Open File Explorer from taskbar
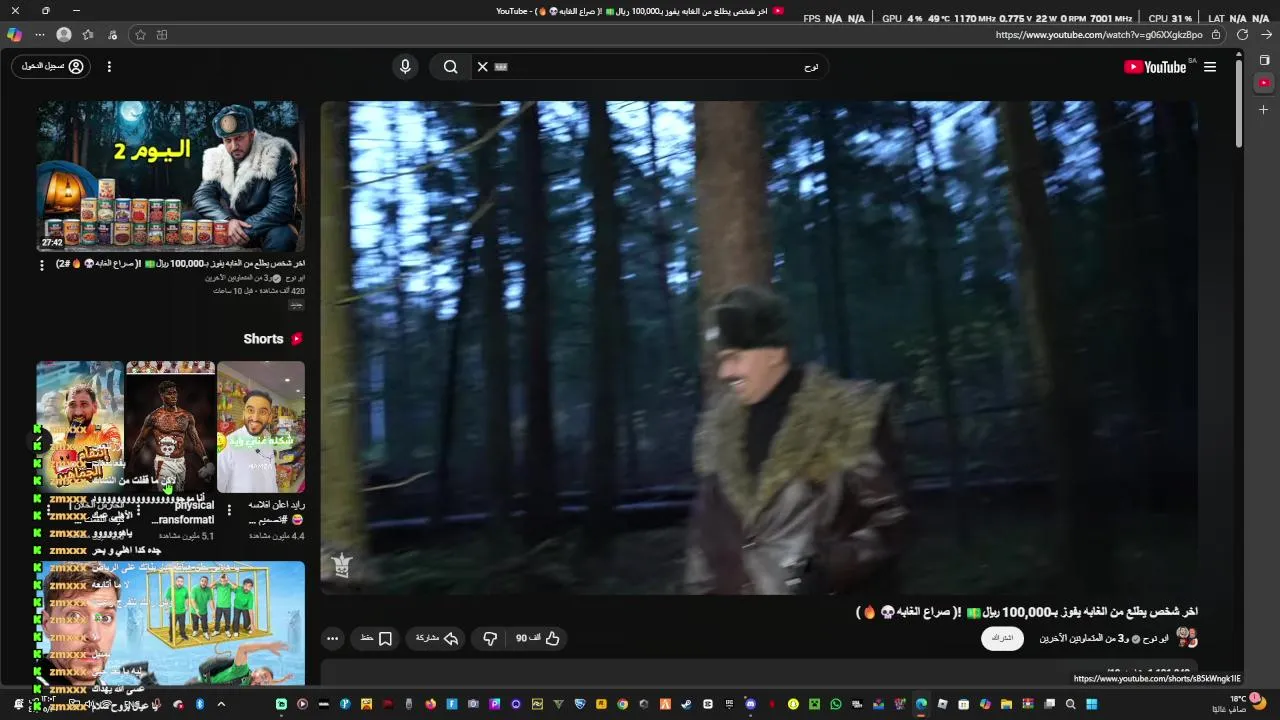1280x720 pixels. point(1007,704)
